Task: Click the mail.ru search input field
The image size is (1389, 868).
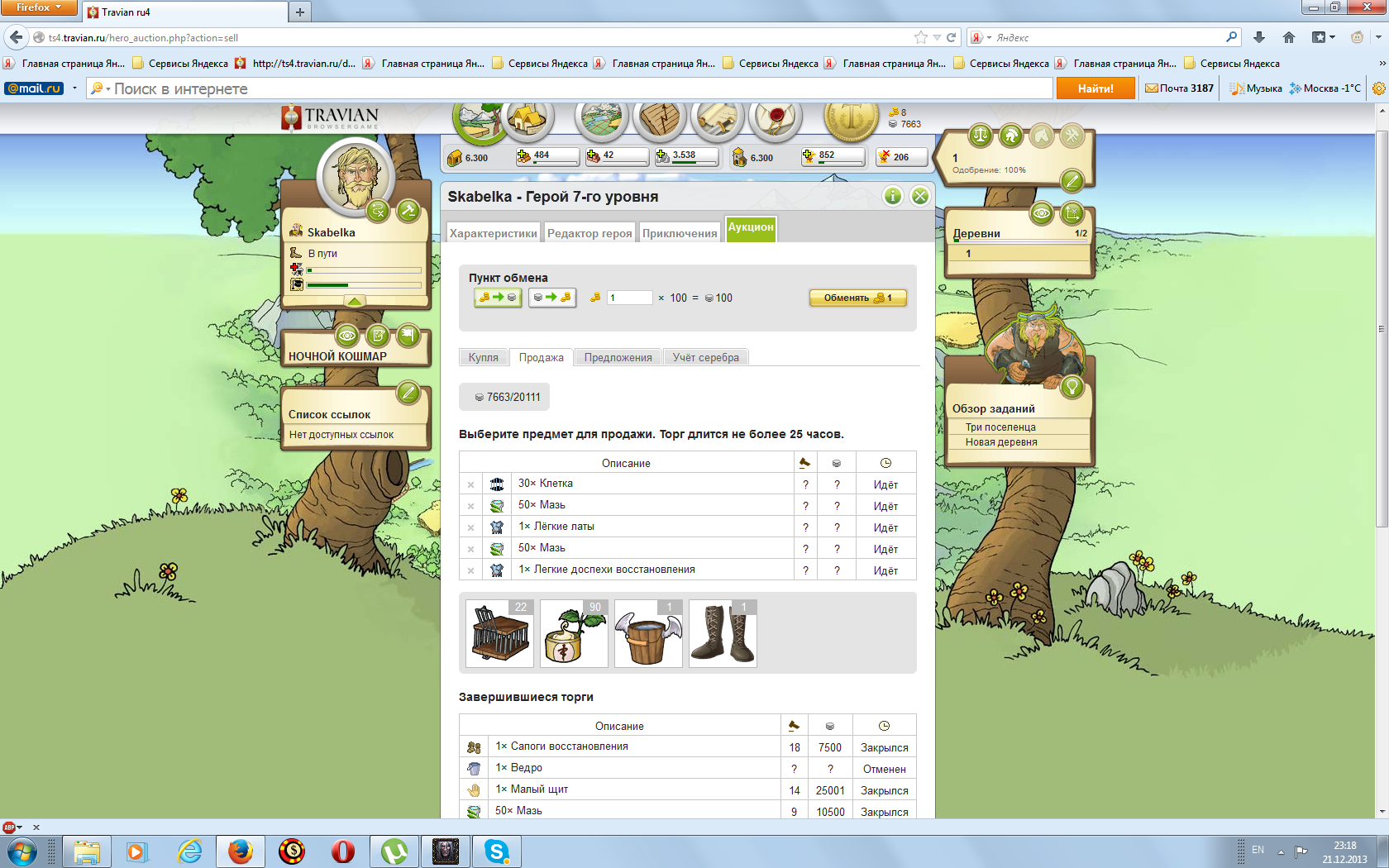Action: [x=570, y=88]
